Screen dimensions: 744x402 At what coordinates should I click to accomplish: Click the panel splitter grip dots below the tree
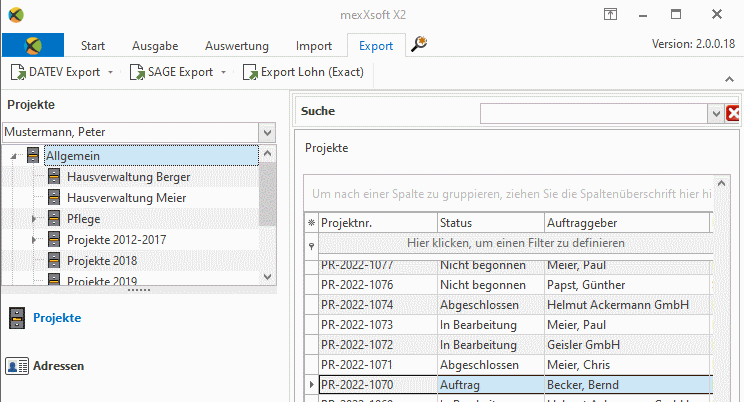(x=139, y=290)
